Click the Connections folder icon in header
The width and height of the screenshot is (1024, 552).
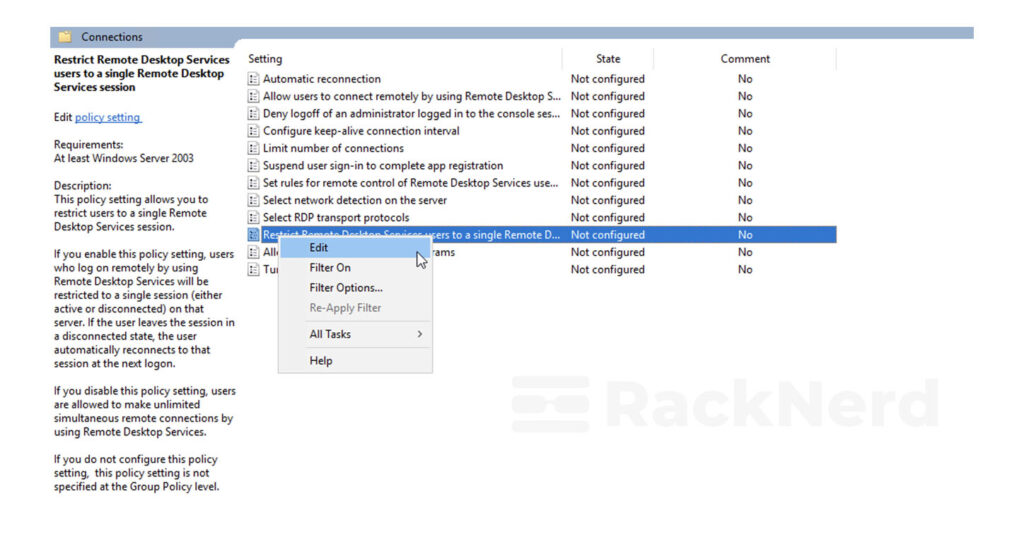pos(65,37)
